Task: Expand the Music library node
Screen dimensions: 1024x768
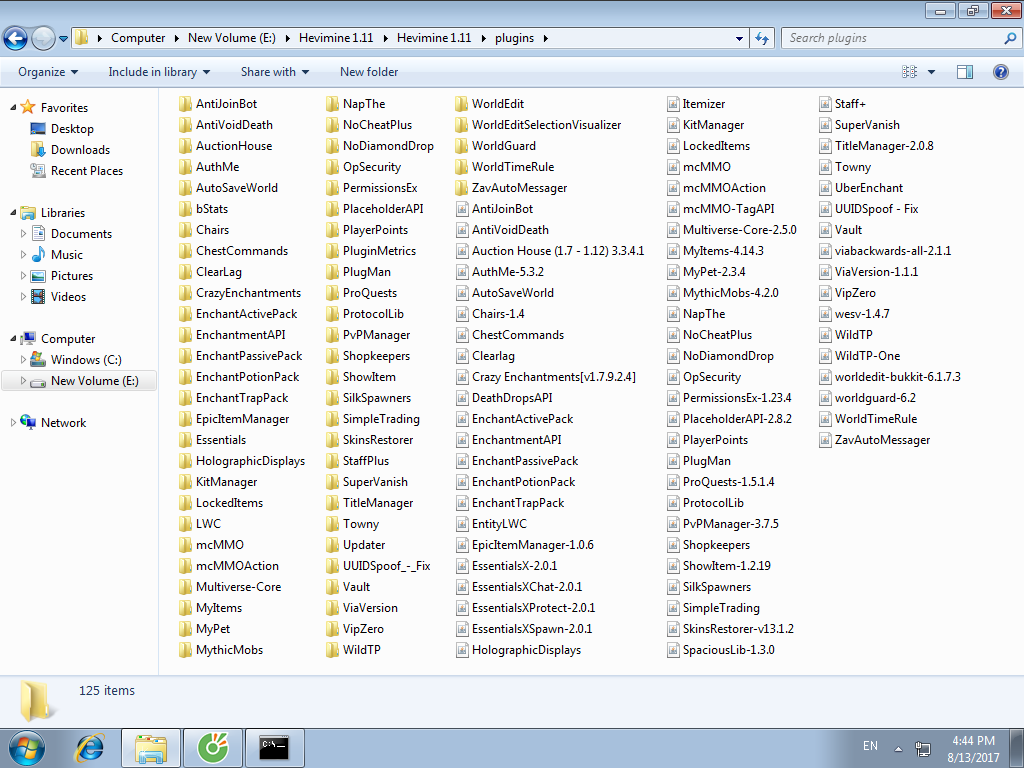Action: click(x=24, y=255)
